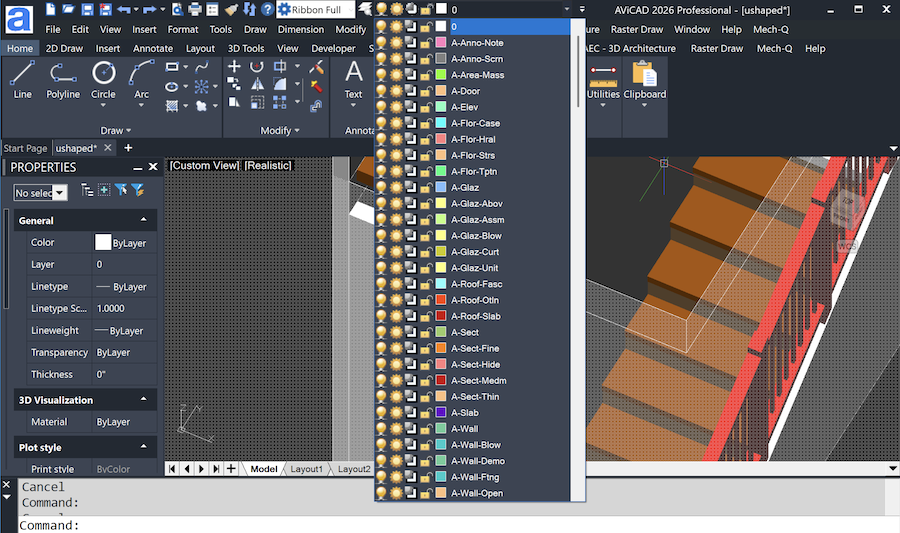Click the Undo arrow icon
900x533 pixels.
123,9
